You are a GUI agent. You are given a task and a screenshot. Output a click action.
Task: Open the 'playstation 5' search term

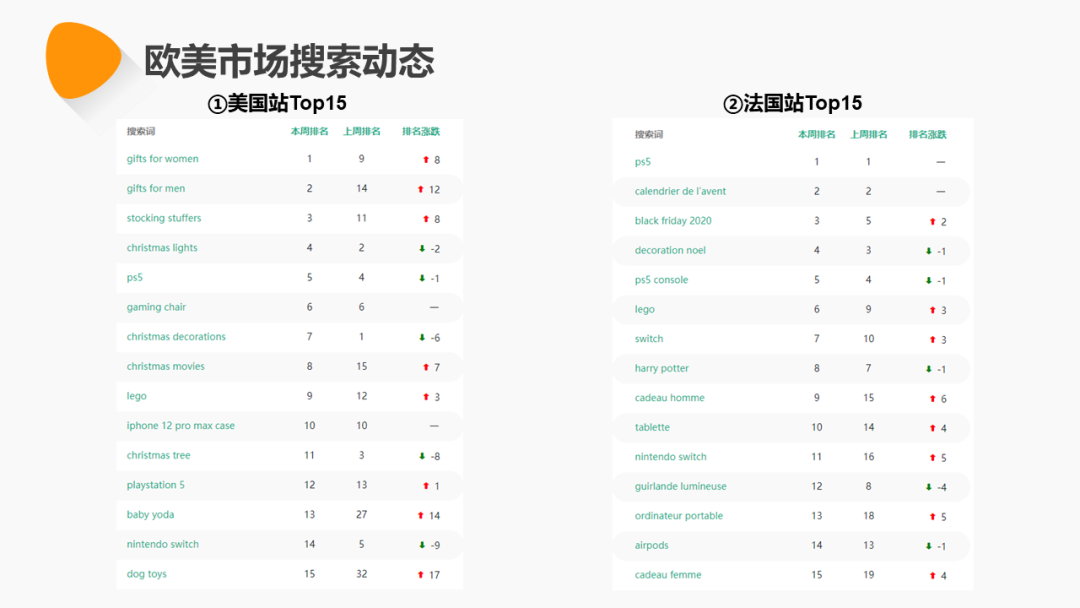click(156, 485)
